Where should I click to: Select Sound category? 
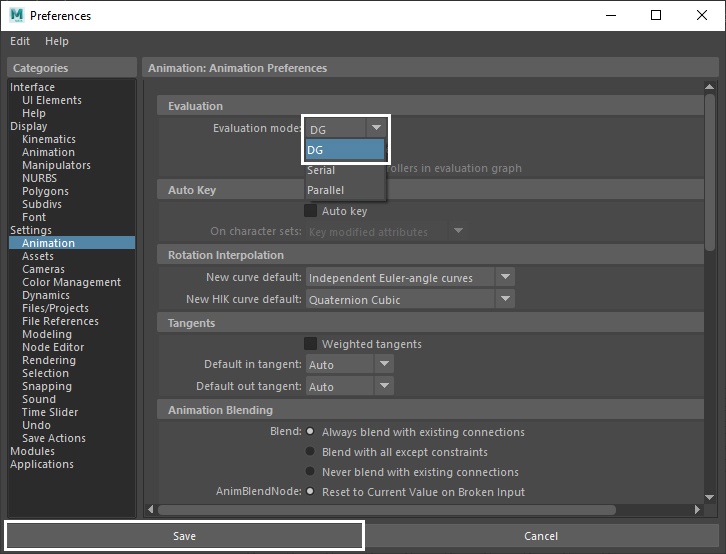point(39,398)
